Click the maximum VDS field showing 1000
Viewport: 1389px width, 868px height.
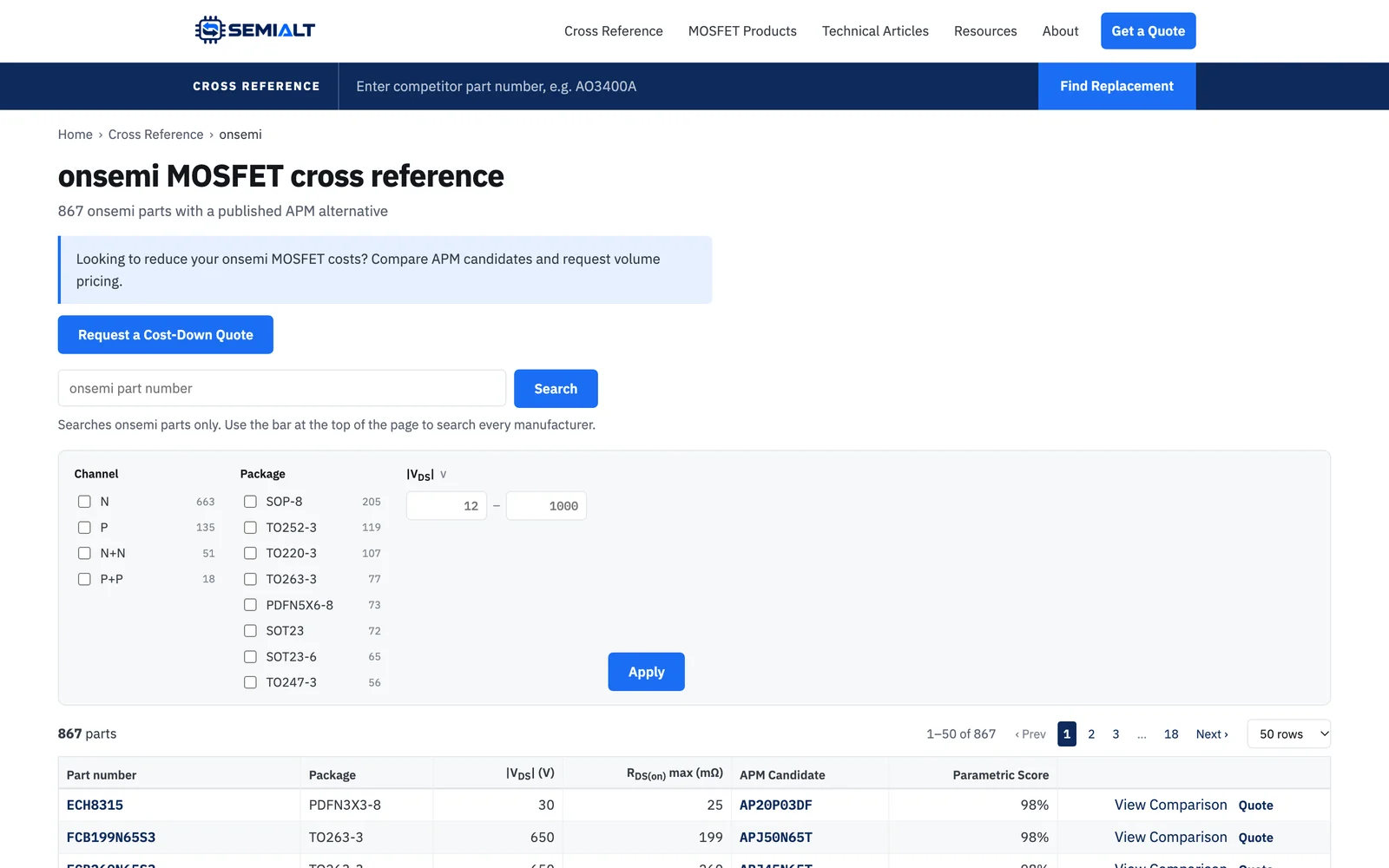(x=546, y=506)
